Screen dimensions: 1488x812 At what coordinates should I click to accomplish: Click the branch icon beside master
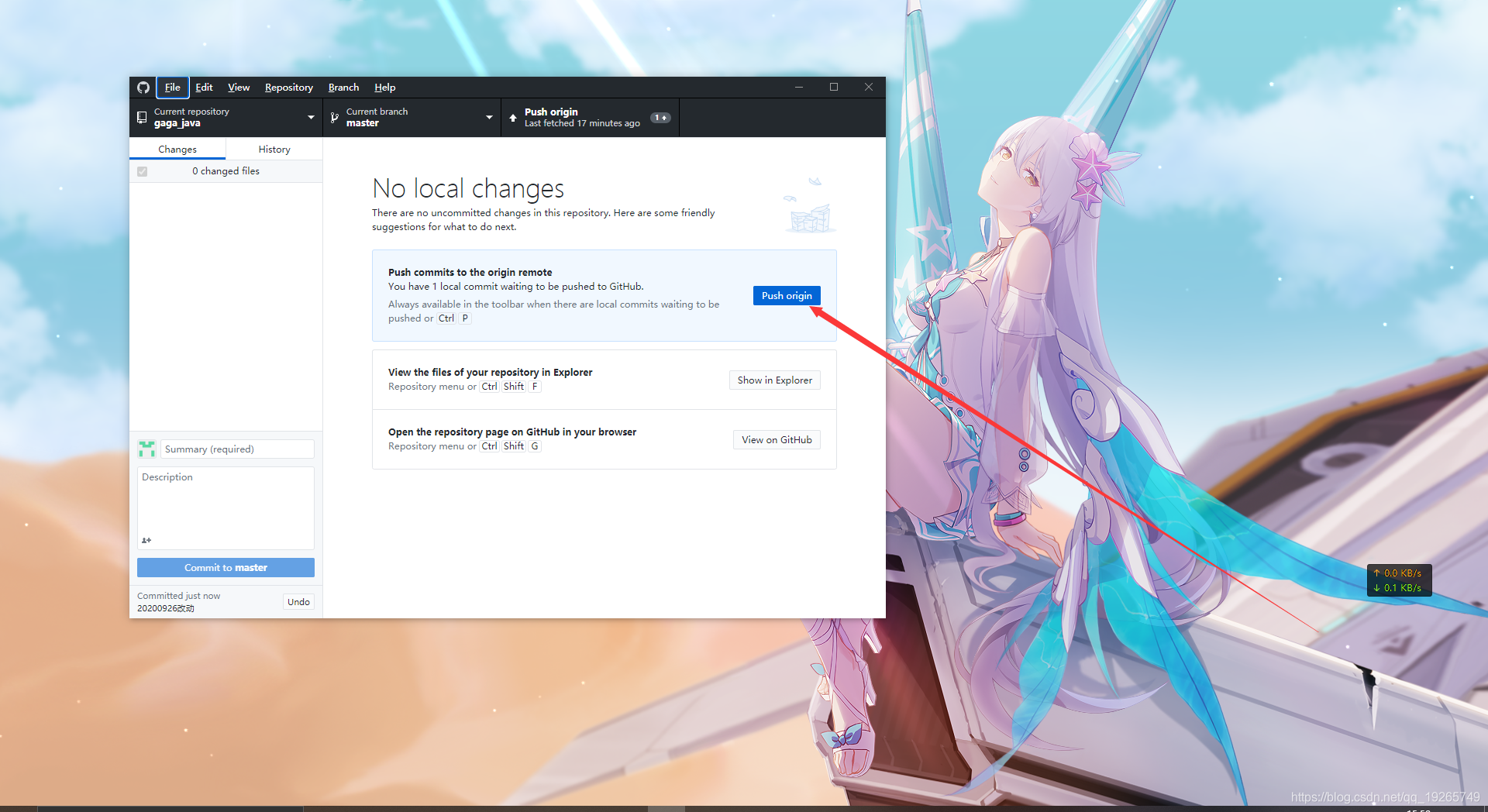pos(335,118)
